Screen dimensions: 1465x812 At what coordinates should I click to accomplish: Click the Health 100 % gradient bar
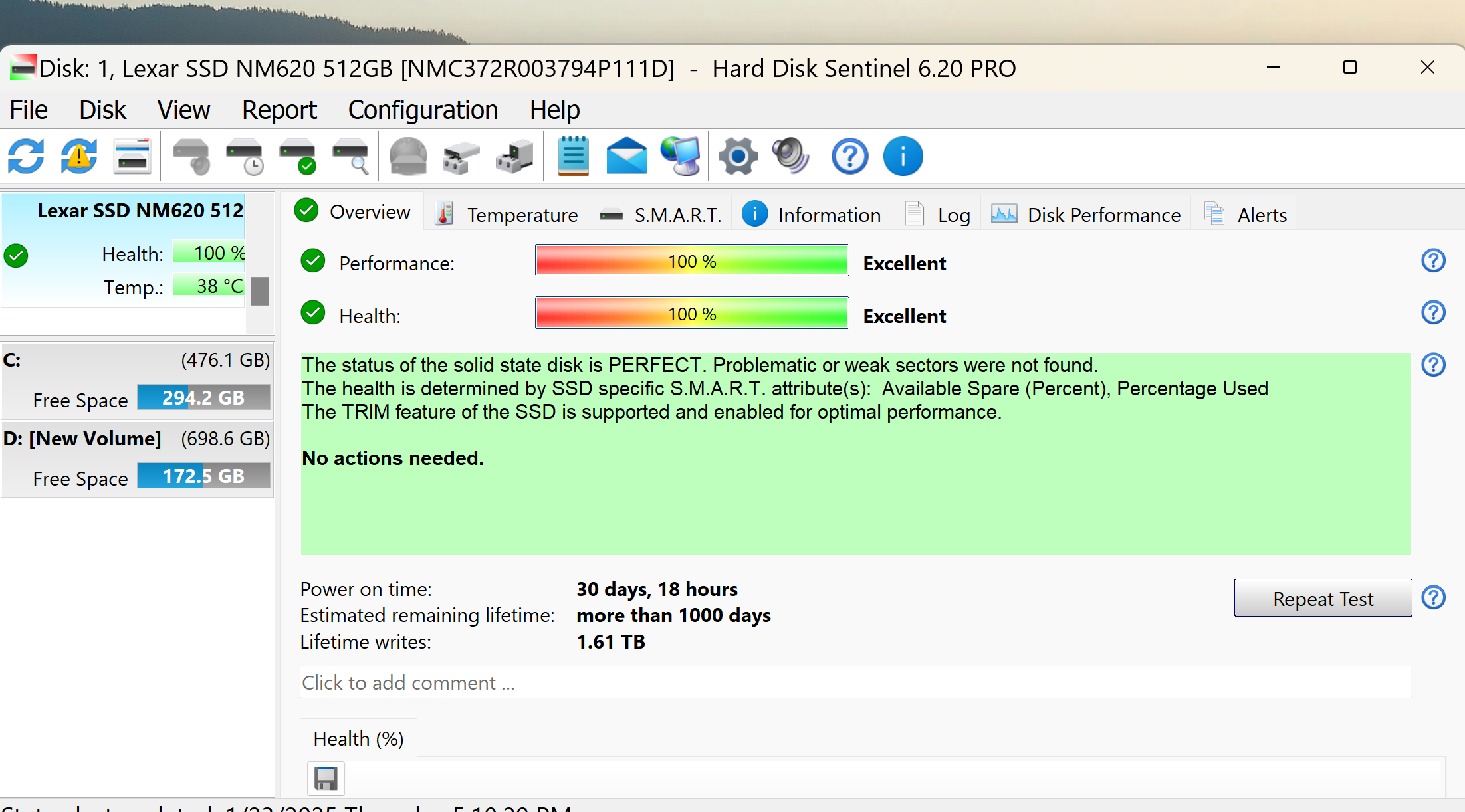(x=692, y=313)
